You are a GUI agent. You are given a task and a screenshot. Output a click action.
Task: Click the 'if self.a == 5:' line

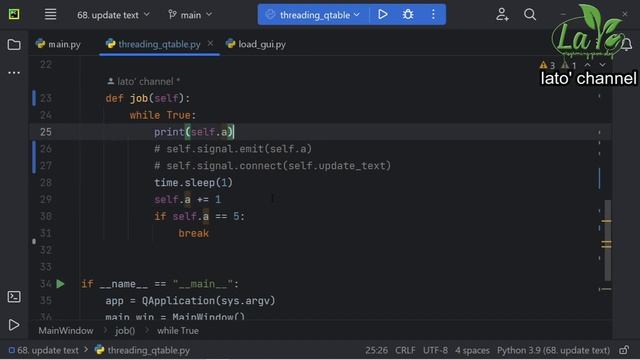point(199,216)
